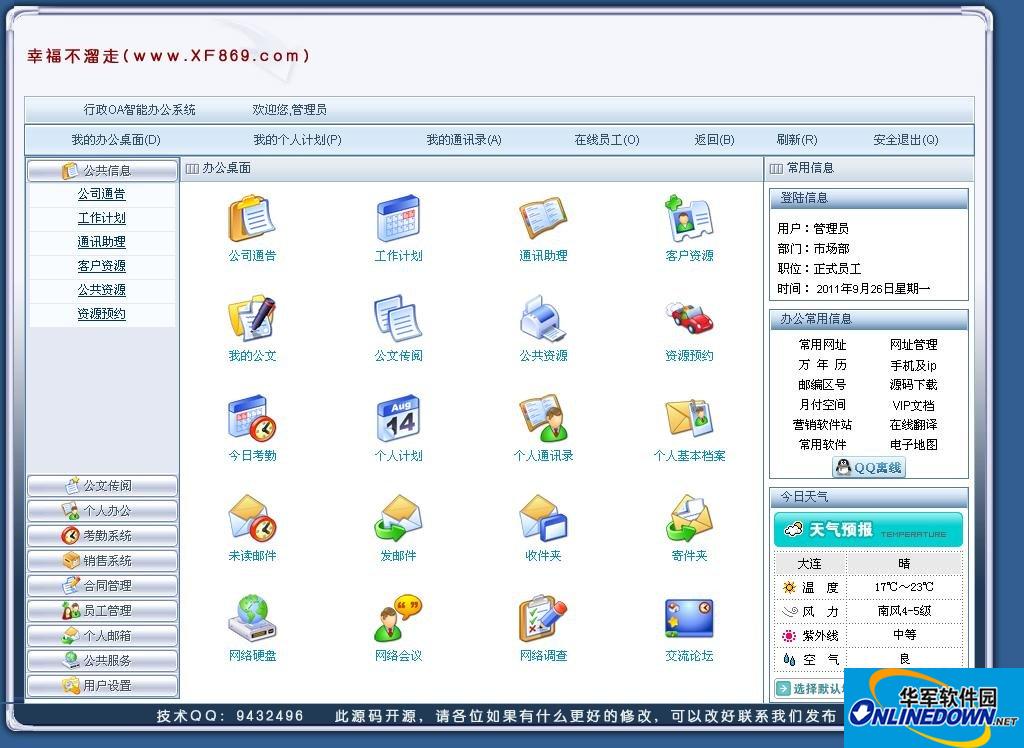The height and width of the screenshot is (748, 1024).
Task: Open the 客户资源 sidebar link
Action: pos(102,266)
